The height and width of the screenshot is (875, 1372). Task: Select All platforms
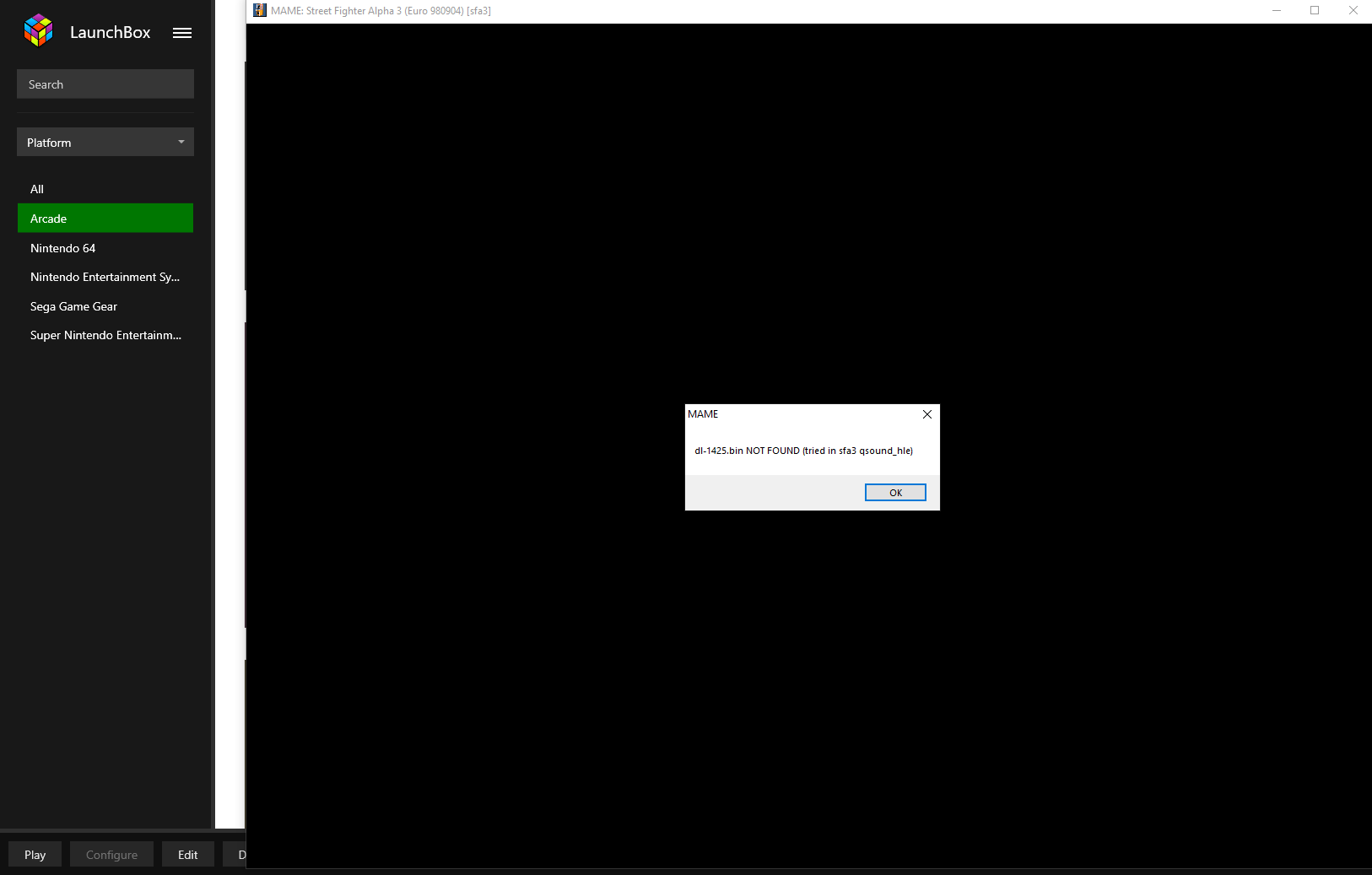coord(105,189)
